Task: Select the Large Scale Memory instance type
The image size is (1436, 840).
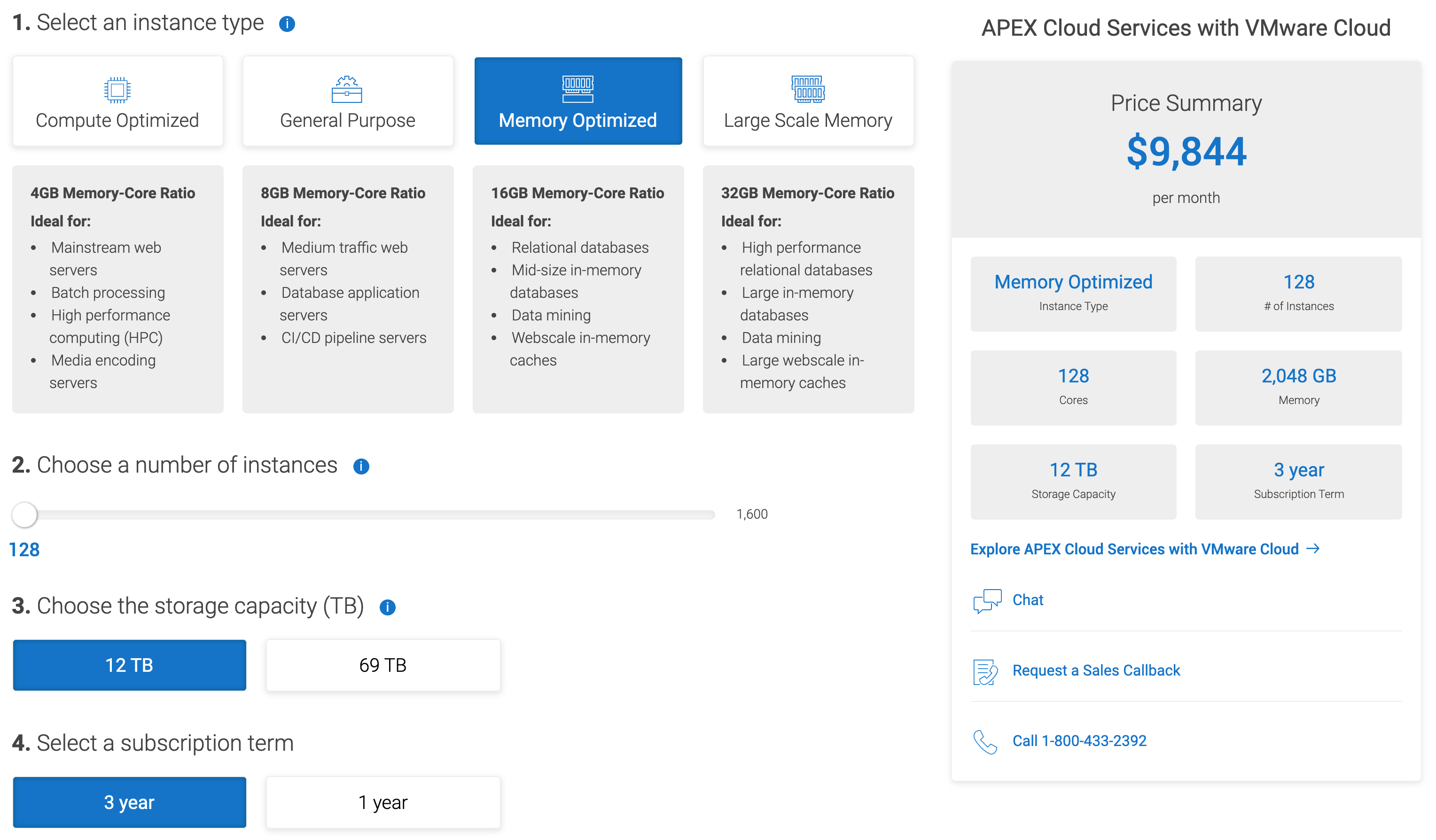Action: coord(807,101)
